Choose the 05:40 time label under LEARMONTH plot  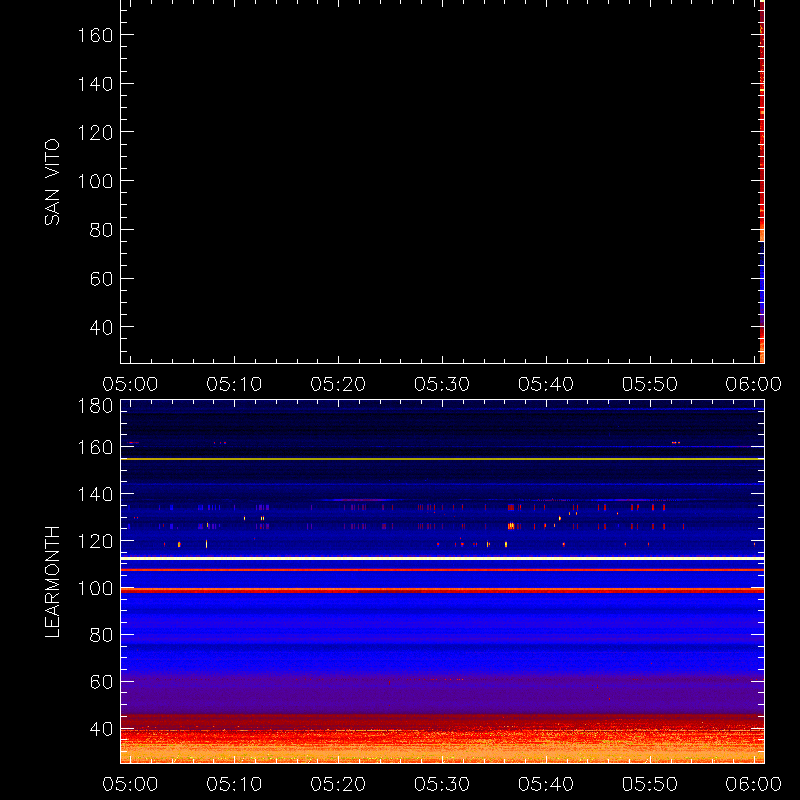point(546,784)
